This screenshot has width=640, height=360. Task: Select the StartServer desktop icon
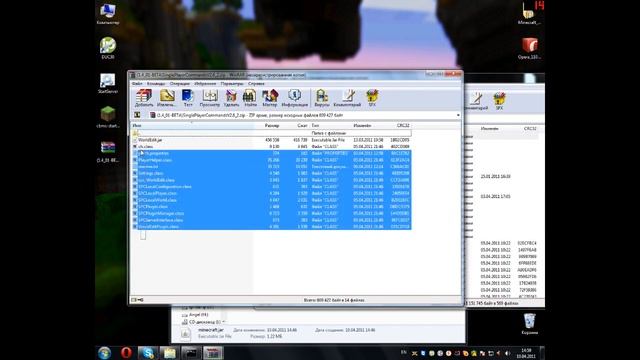click(108, 83)
